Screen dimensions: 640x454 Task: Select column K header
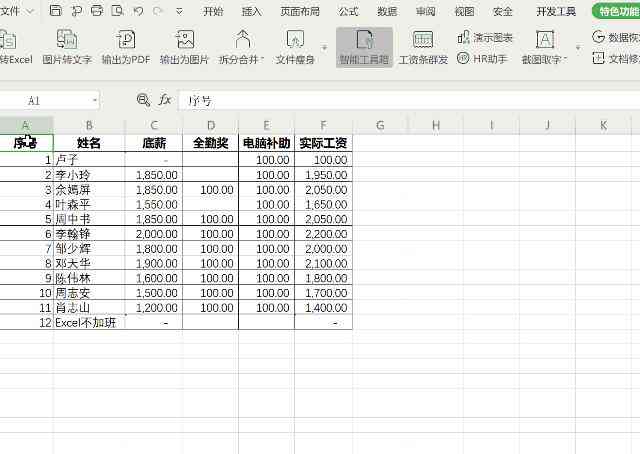[x=603, y=125]
